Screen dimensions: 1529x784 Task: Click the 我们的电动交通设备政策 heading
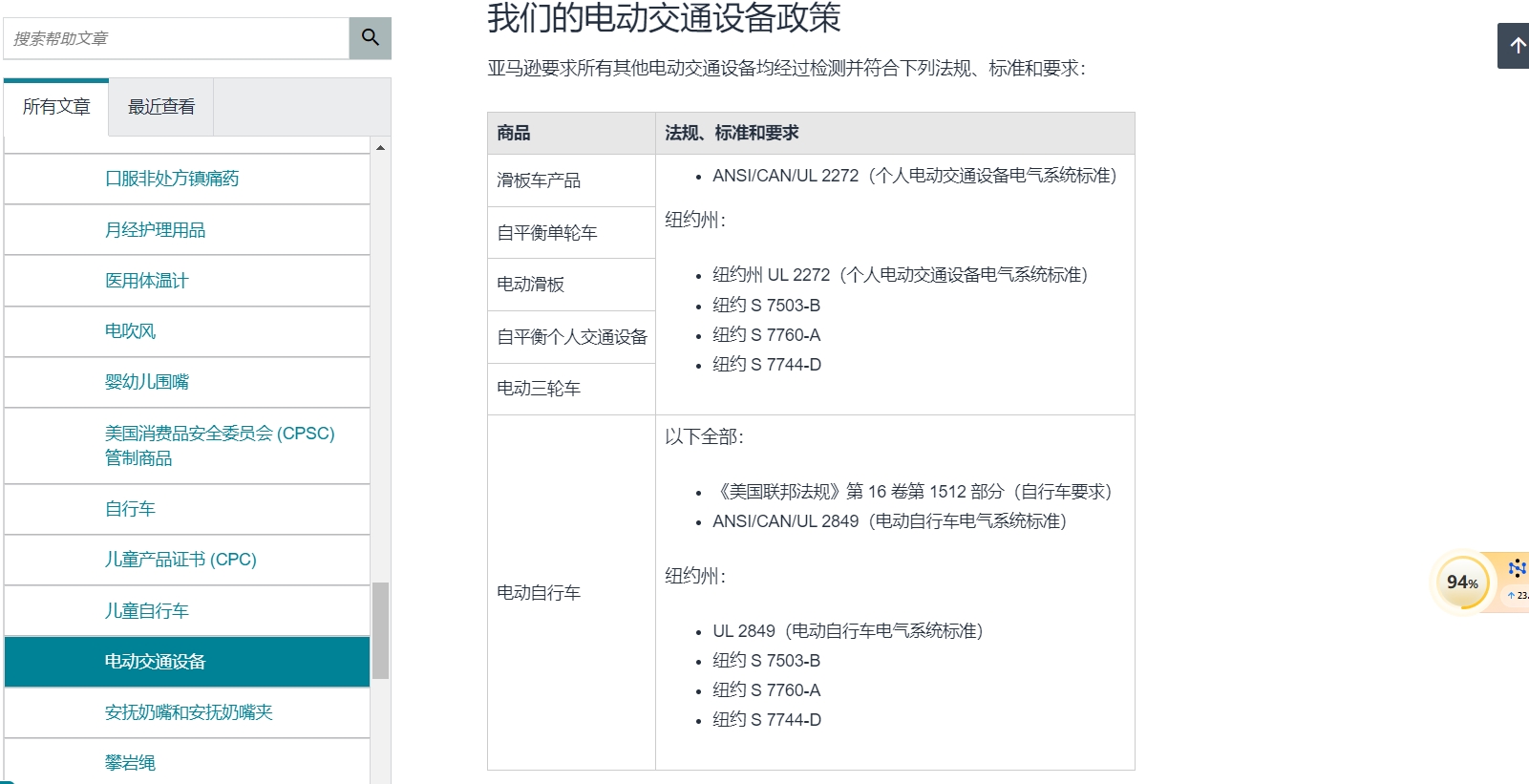click(664, 17)
